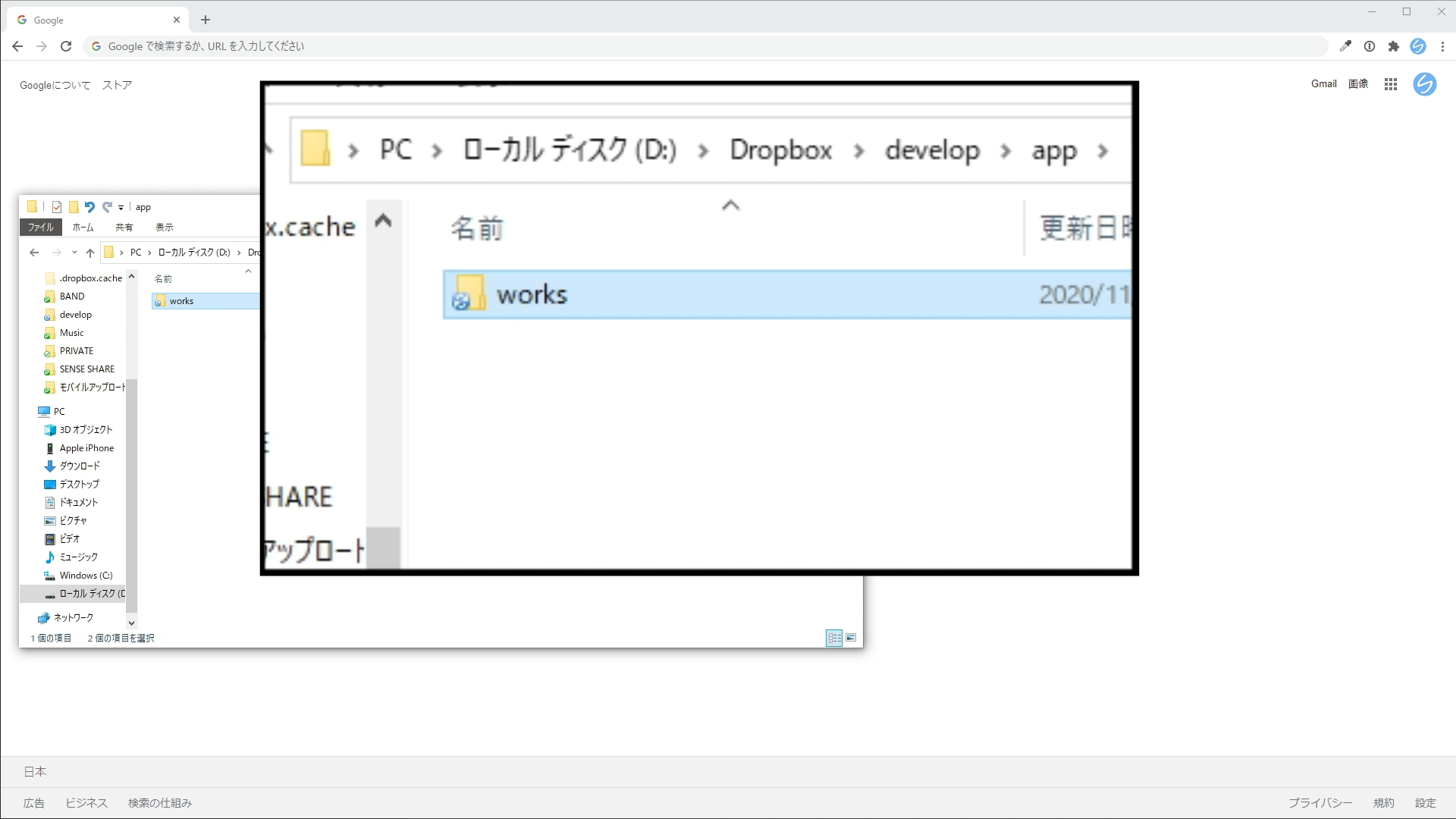Viewport: 1456px width, 819px height.
Task: Select Windows (C:) drive in the tree
Action: click(x=79, y=576)
